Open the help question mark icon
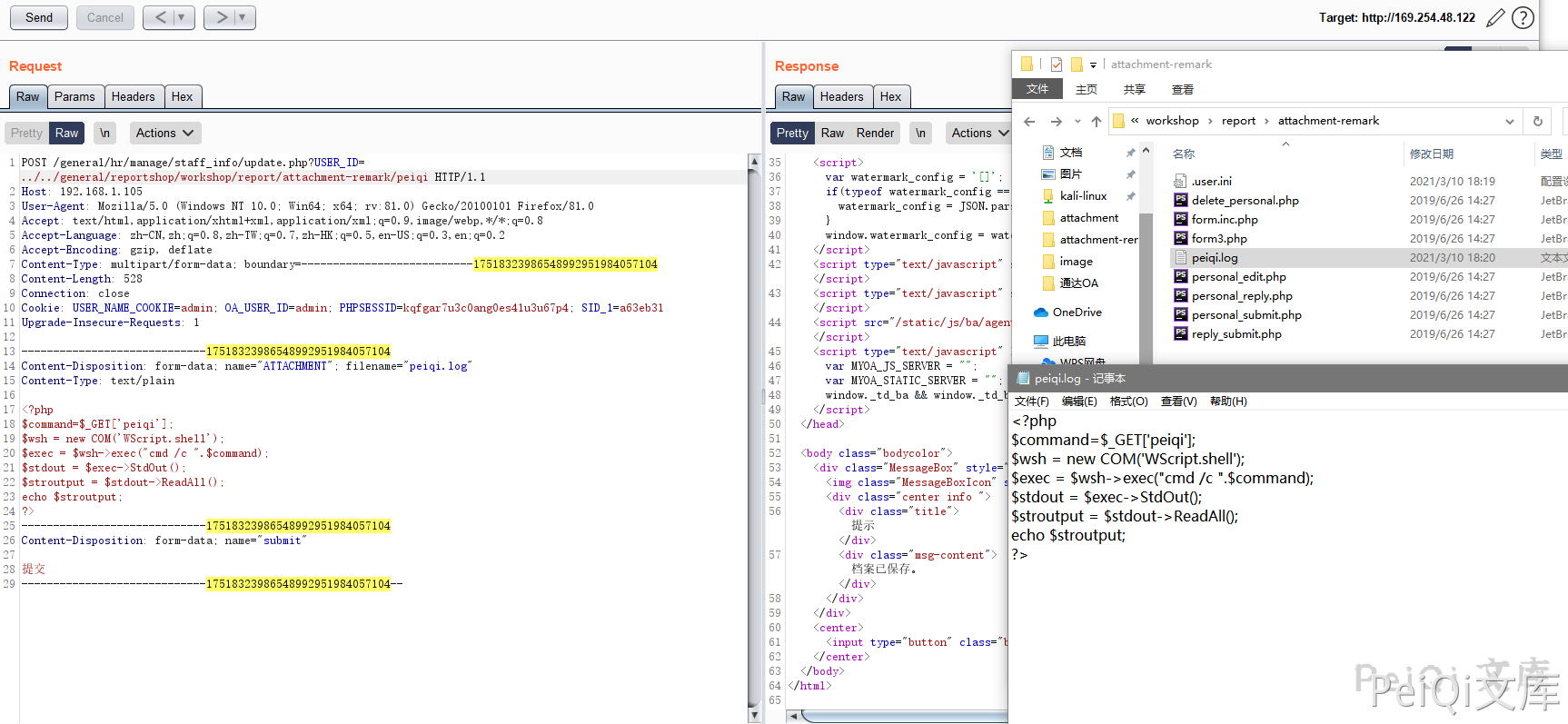 pyautogui.click(x=1523, y=17)
